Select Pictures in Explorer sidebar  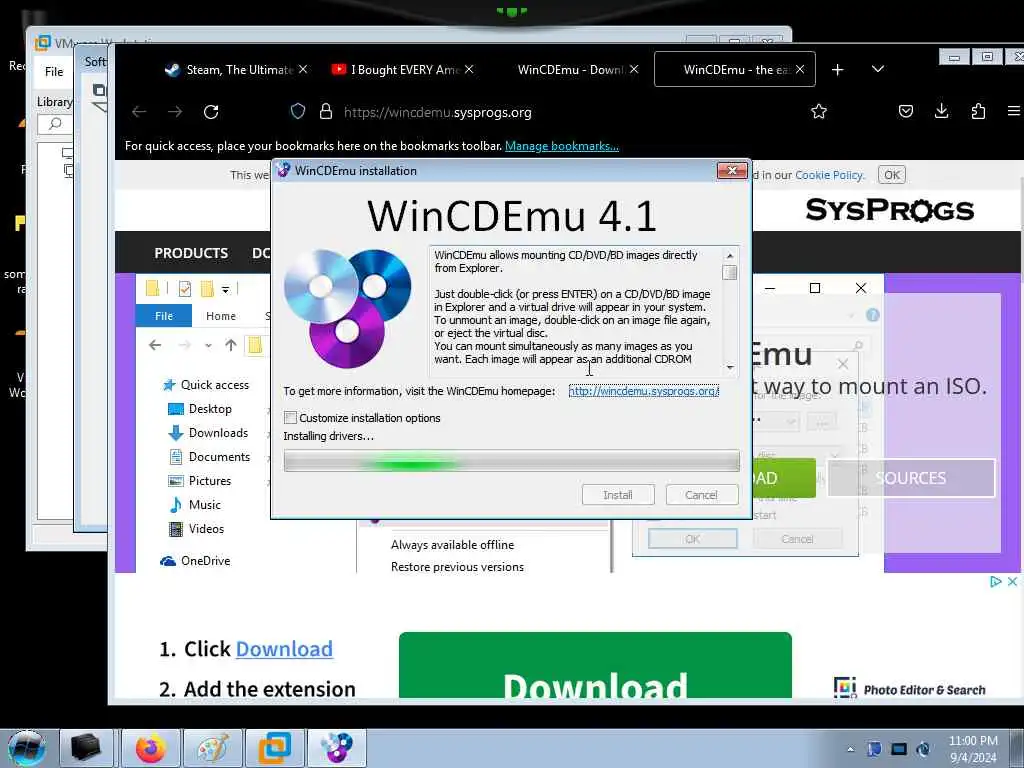coord(200,481)
